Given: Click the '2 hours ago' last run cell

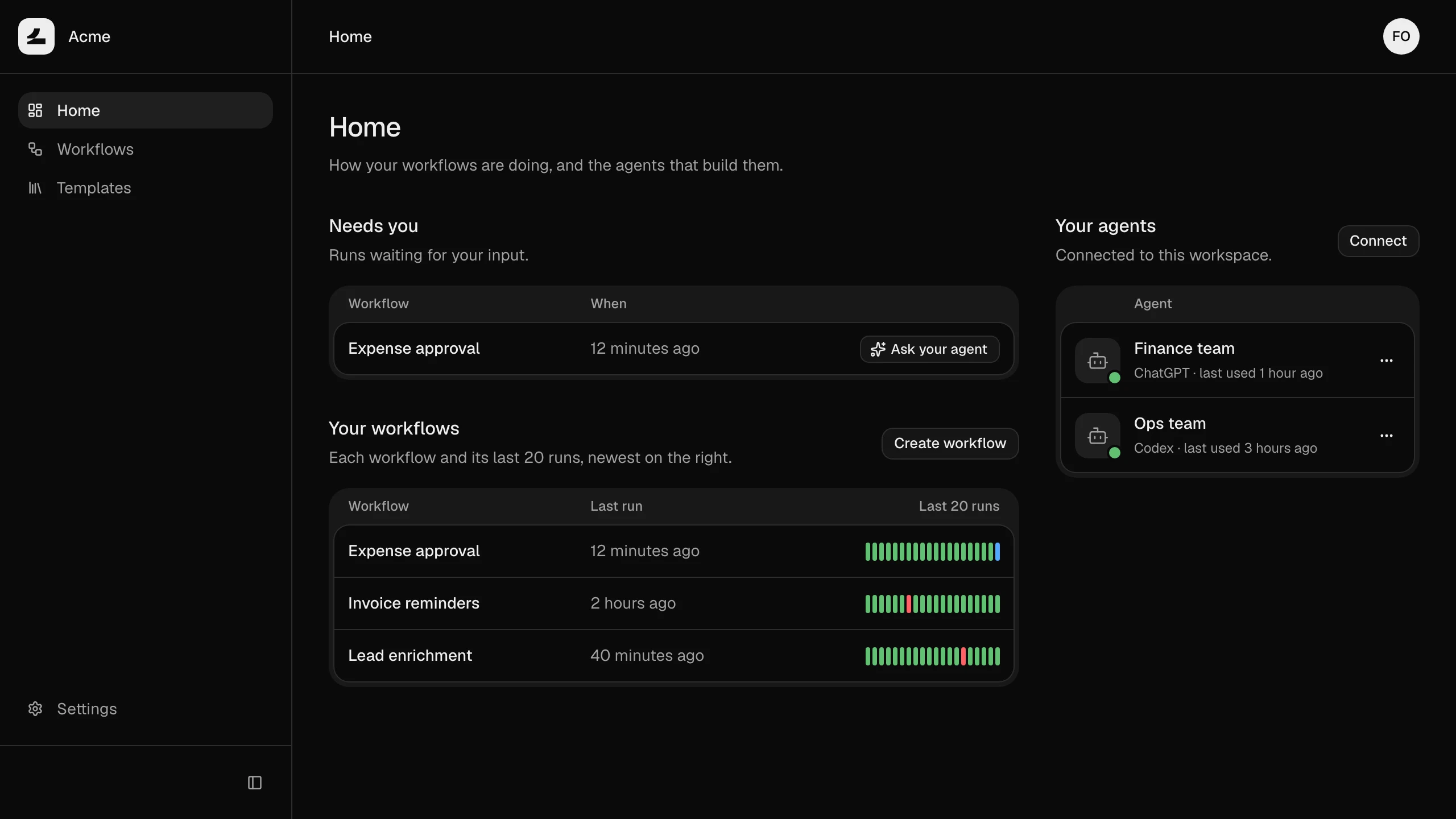Looking at the screenshot, I should 633,603.
